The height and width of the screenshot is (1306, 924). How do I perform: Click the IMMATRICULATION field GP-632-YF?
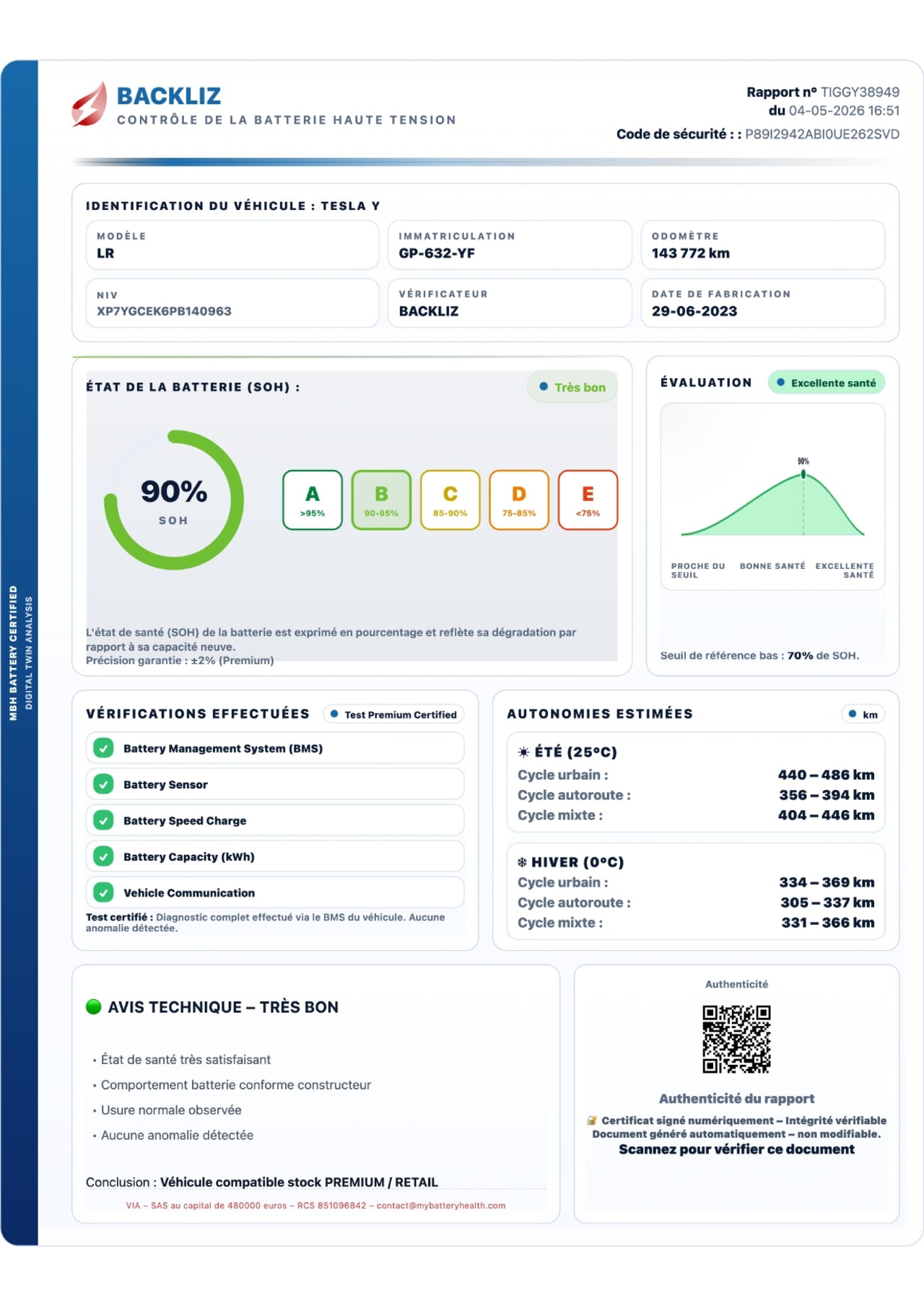tap(510, 245)
